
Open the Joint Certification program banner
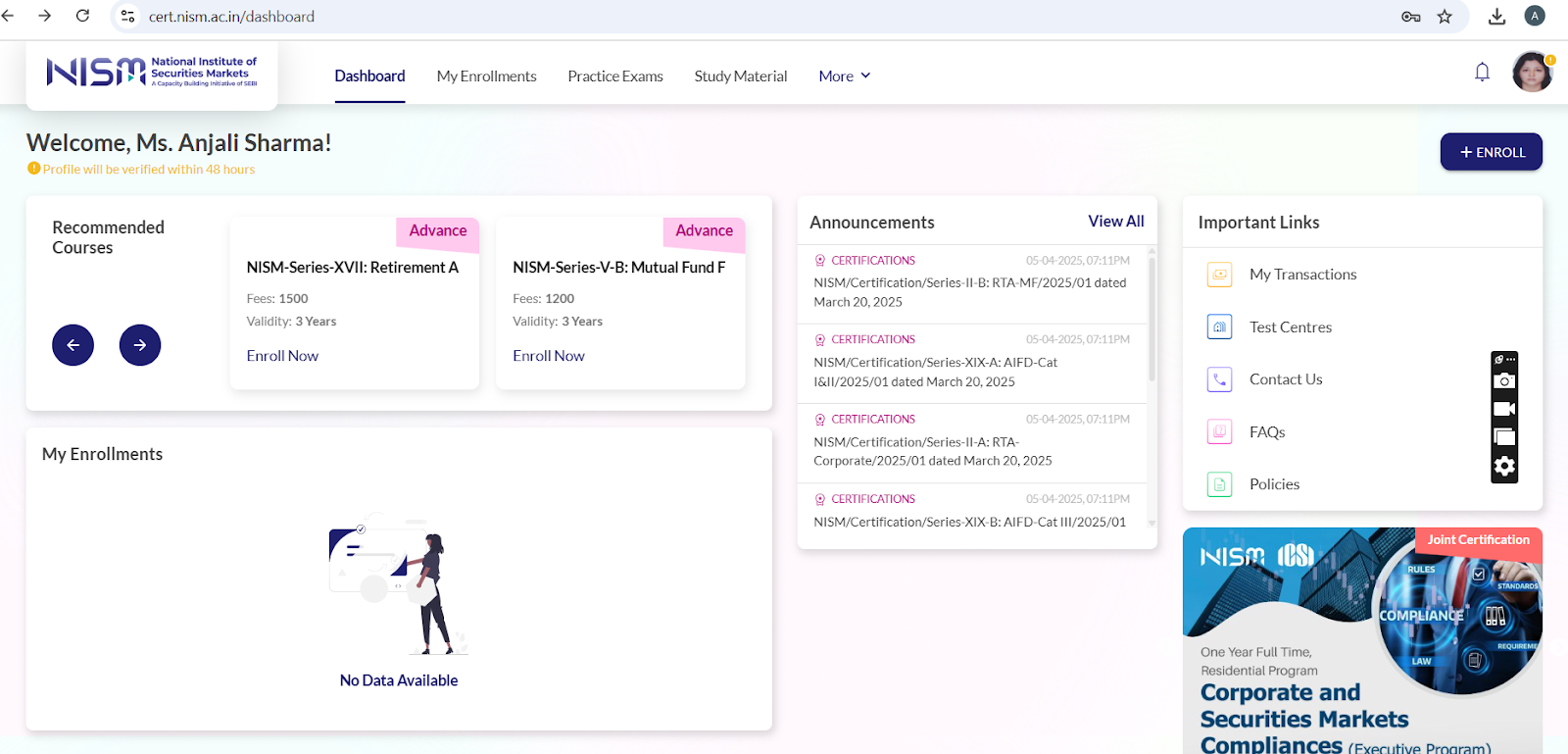point(1362,641)
